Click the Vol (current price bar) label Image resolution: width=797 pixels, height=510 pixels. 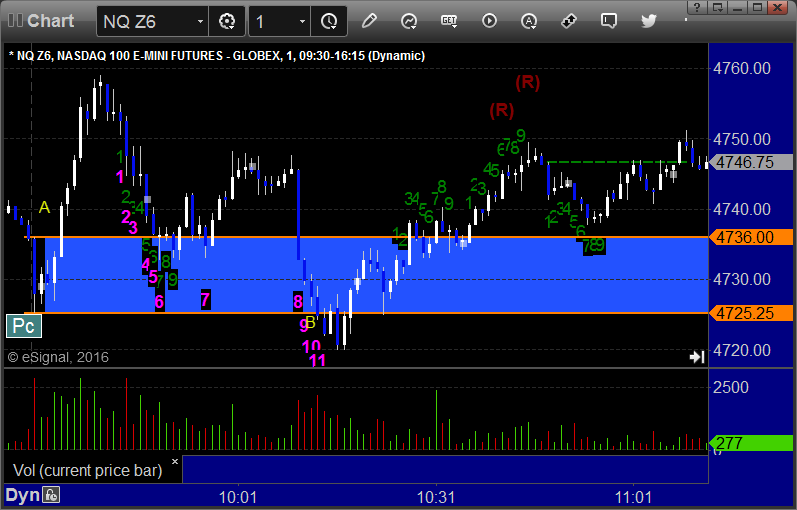[x=87, y=470]
